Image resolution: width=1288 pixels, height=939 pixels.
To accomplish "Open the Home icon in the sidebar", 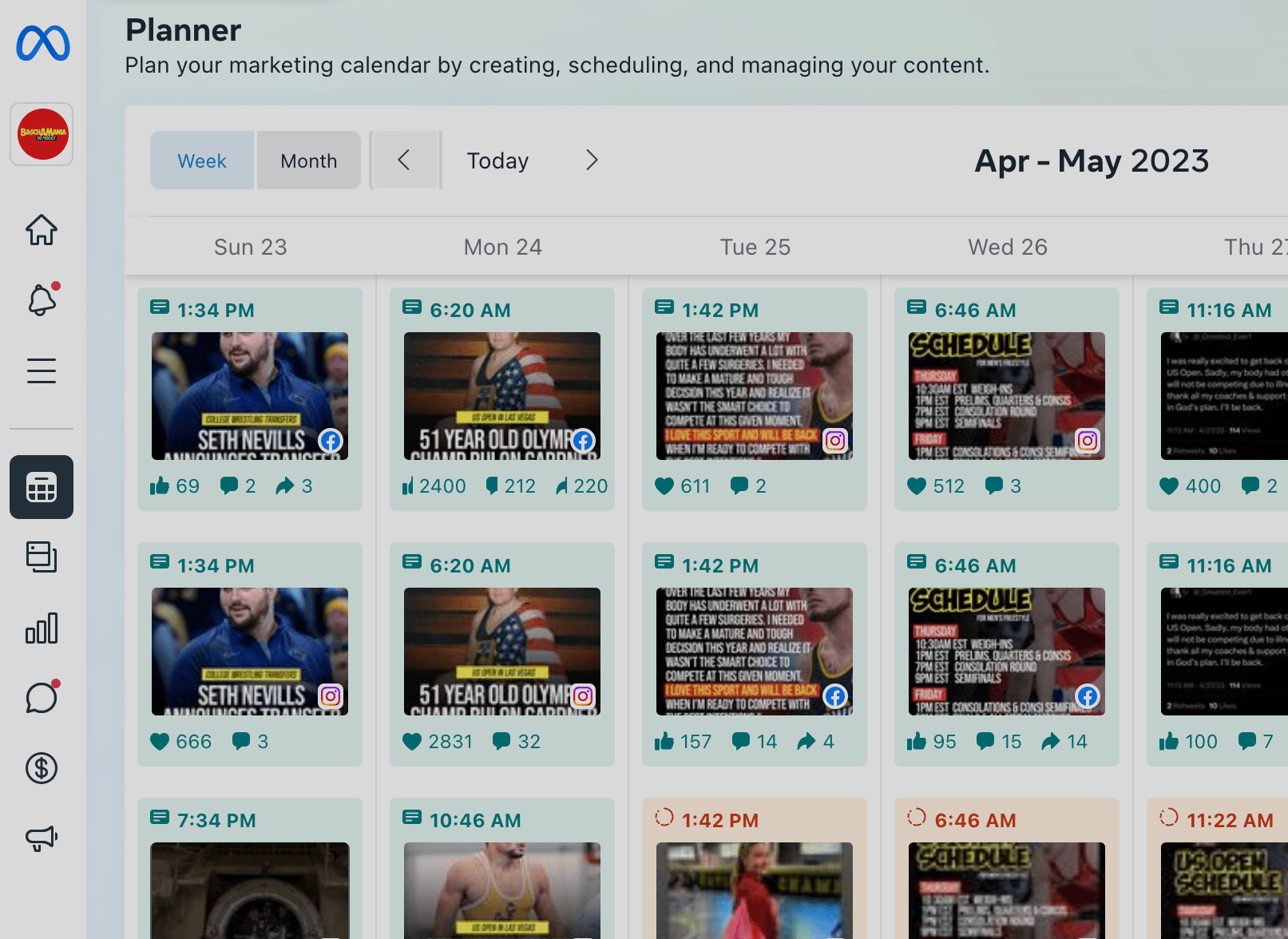I will pos(41,230).
